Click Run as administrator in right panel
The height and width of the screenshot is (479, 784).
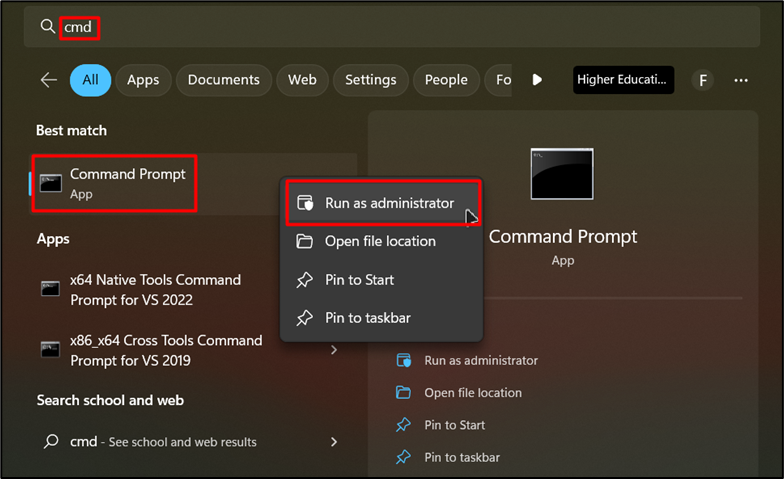point(480,360)
